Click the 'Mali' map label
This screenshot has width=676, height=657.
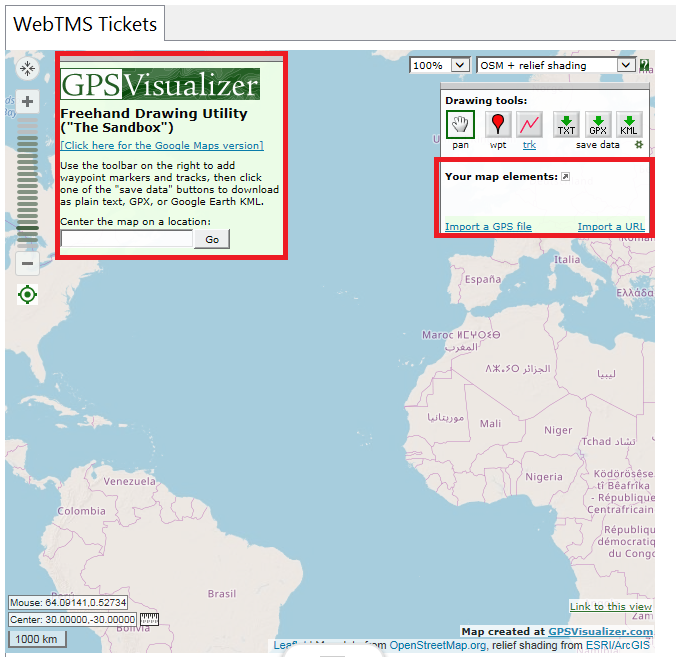point(491,424)
